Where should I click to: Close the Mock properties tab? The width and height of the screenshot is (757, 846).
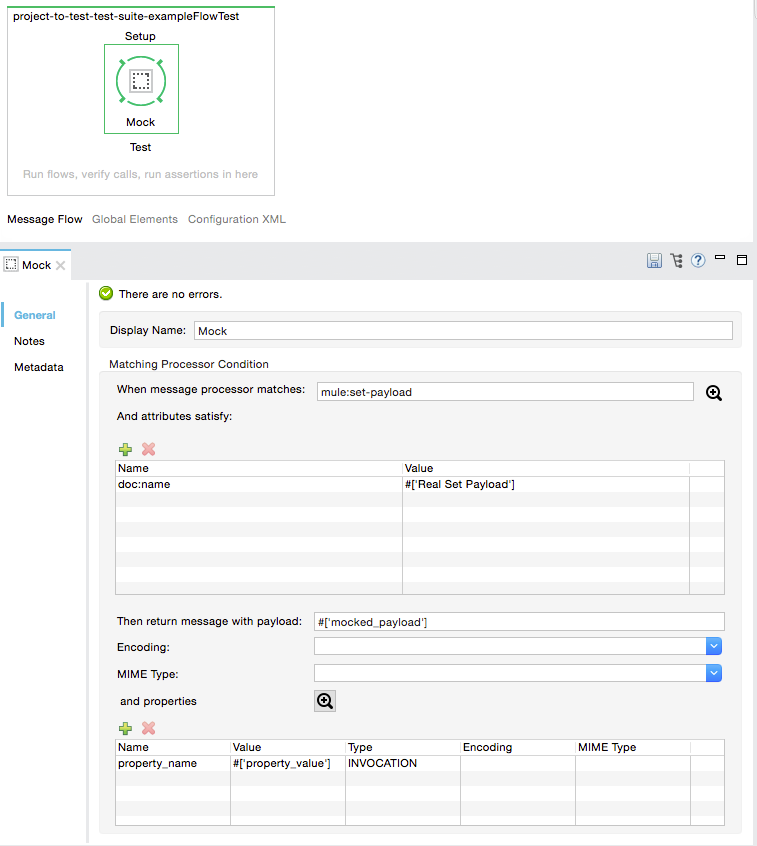60,265
